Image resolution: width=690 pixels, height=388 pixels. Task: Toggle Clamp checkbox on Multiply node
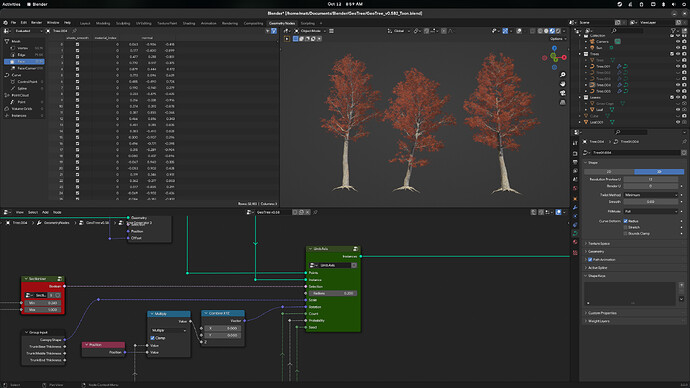coord(152,338)
